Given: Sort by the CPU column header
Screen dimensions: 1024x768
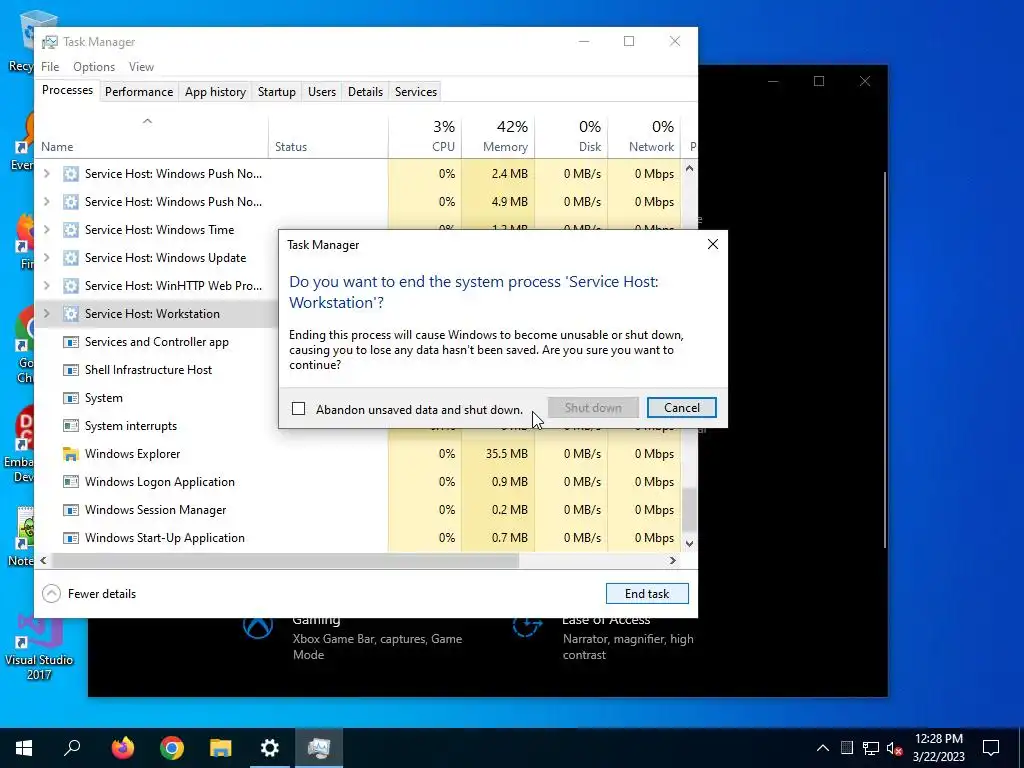Looking at the screenshot, I should tap(425, 136).
